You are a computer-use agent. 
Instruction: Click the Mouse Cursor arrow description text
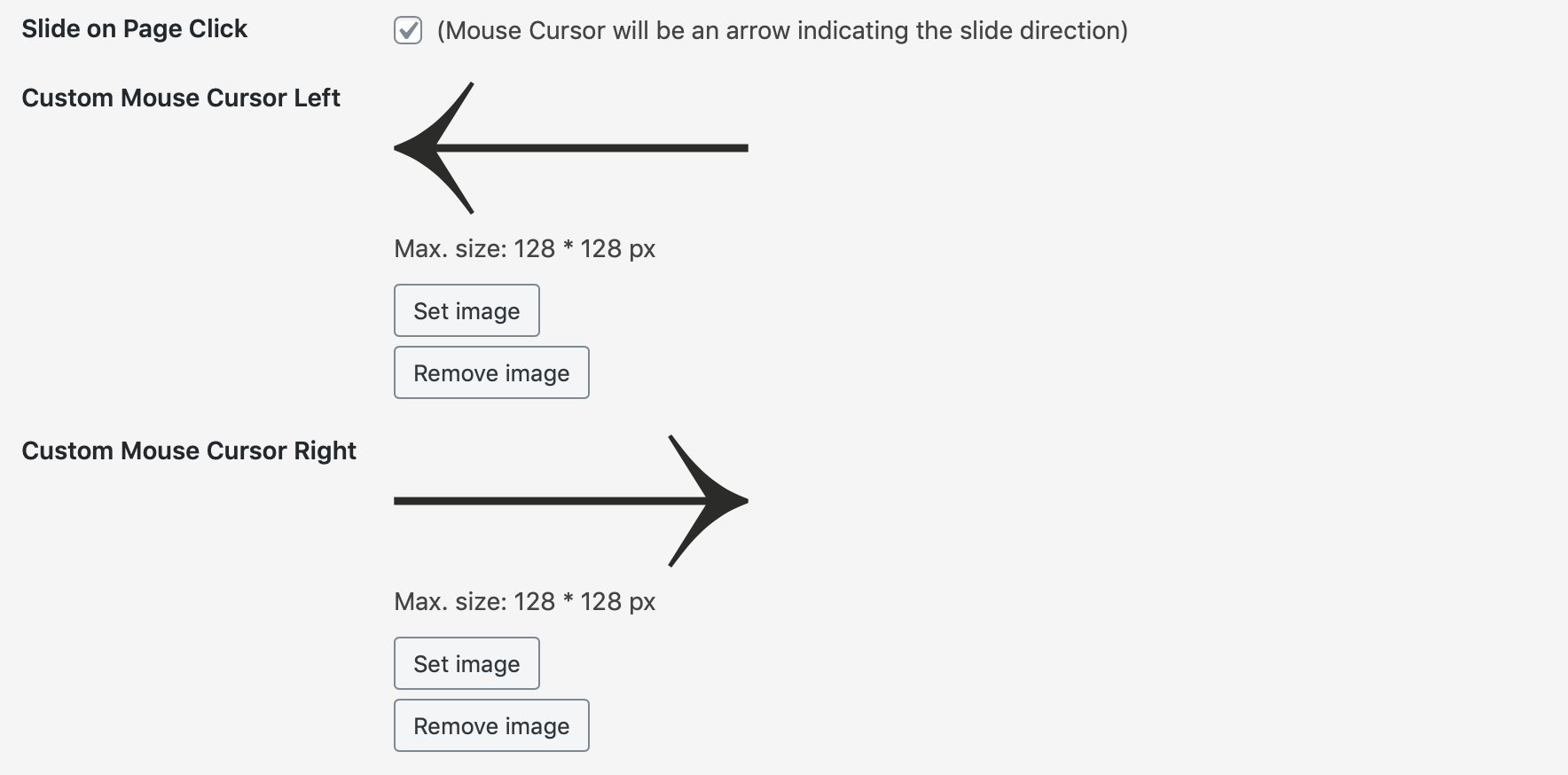[781, 31]
